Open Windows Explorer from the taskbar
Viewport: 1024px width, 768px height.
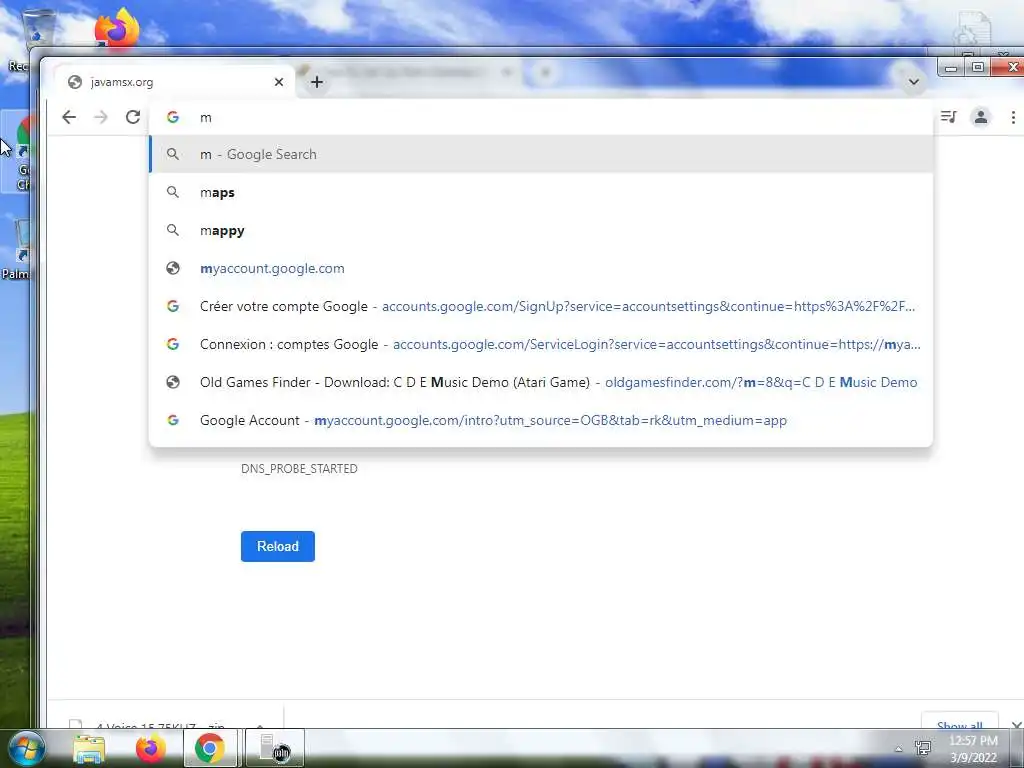pos(89,748)
